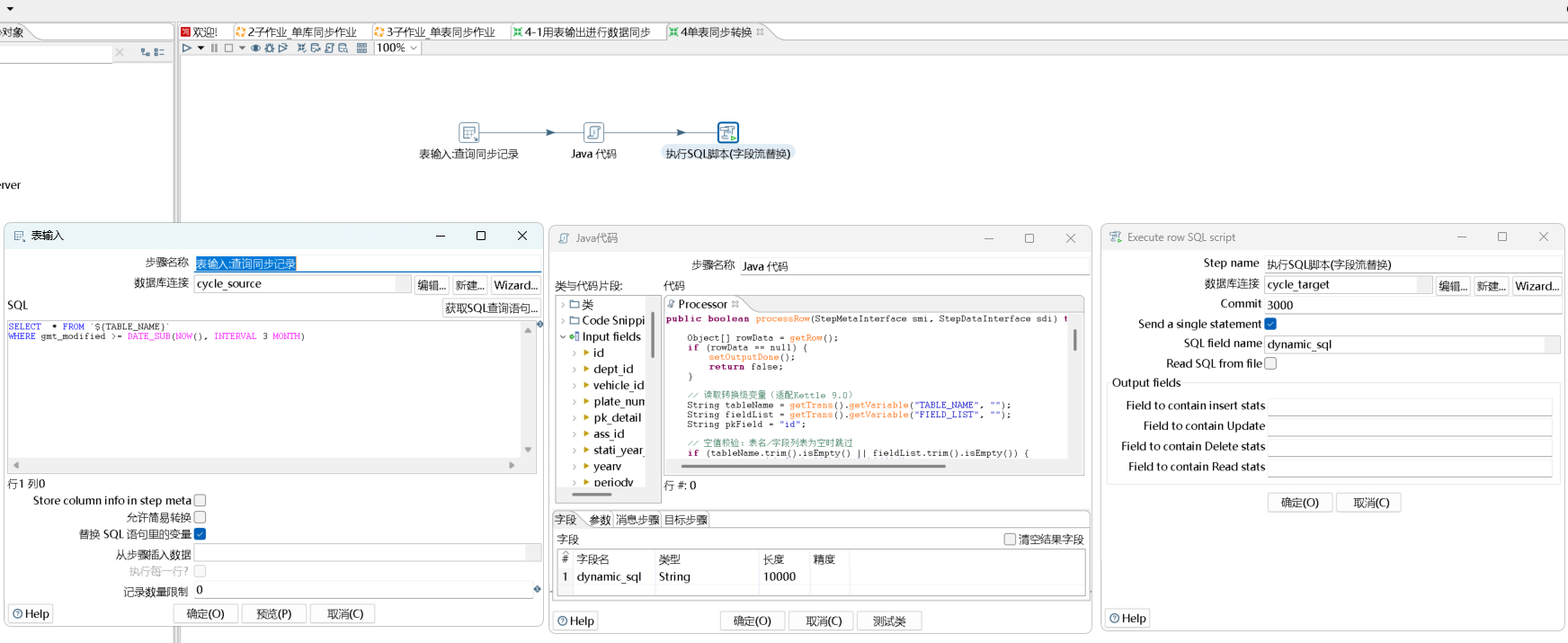Toggle the 允许简易转换 checkbox
This screenshot has height=643, width=1568.
(200, 517)
